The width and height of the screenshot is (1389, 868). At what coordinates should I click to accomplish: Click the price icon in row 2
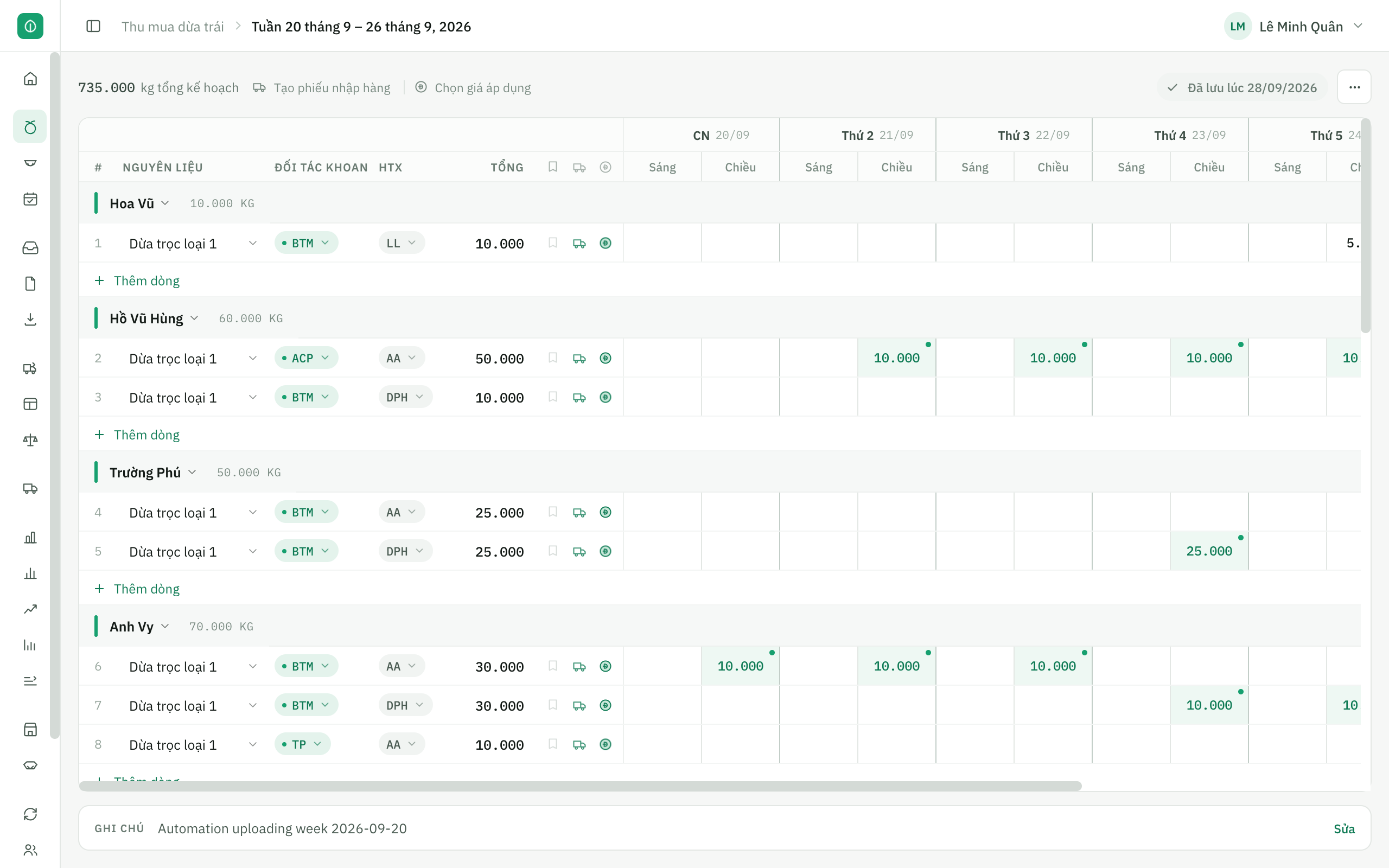pyautogui.click(x=605, y=358)
